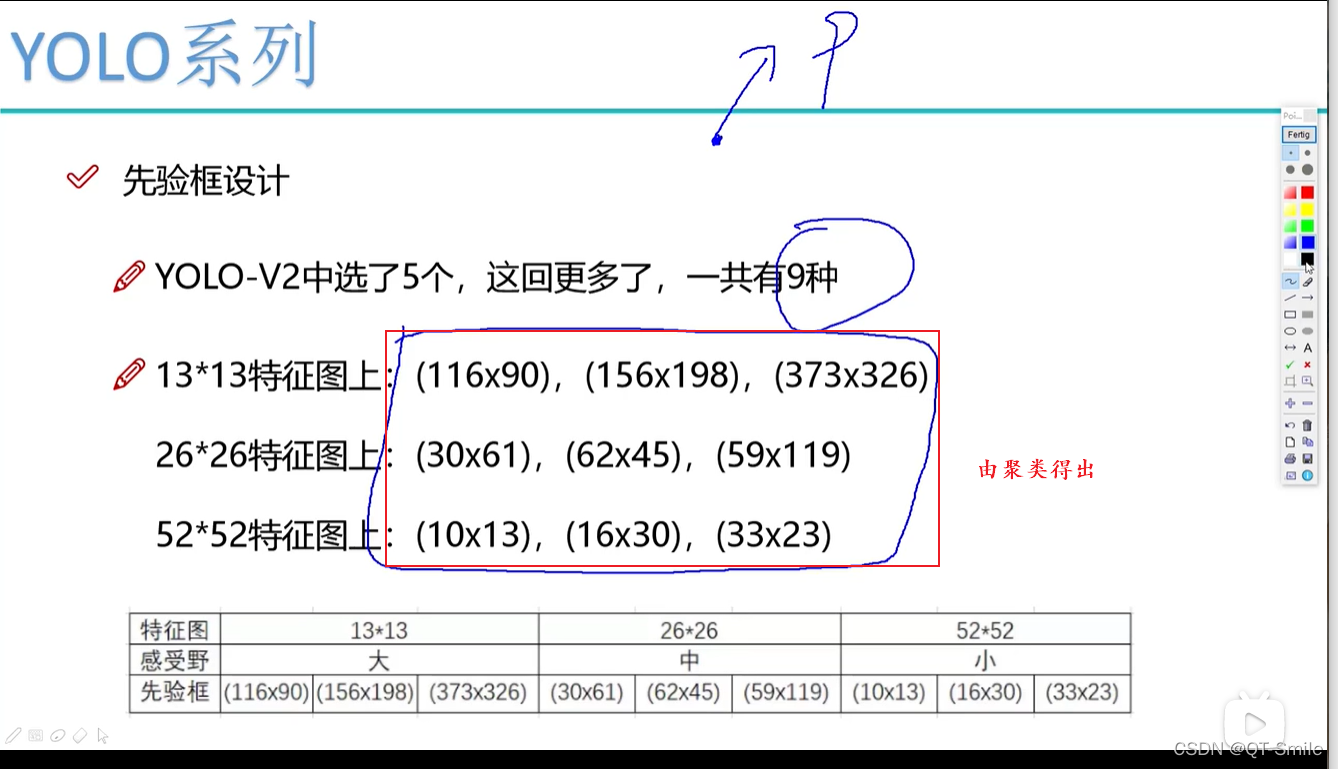Click table cell (373x326)
The height and width of the screenshot is (769, 1338).
[478, 692]
